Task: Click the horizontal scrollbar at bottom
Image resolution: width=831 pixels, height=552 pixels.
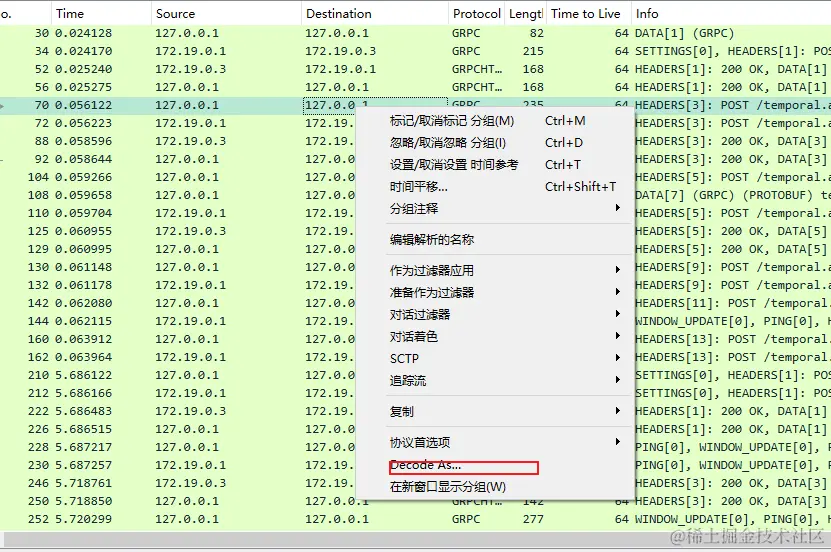Action: point(416,540)
